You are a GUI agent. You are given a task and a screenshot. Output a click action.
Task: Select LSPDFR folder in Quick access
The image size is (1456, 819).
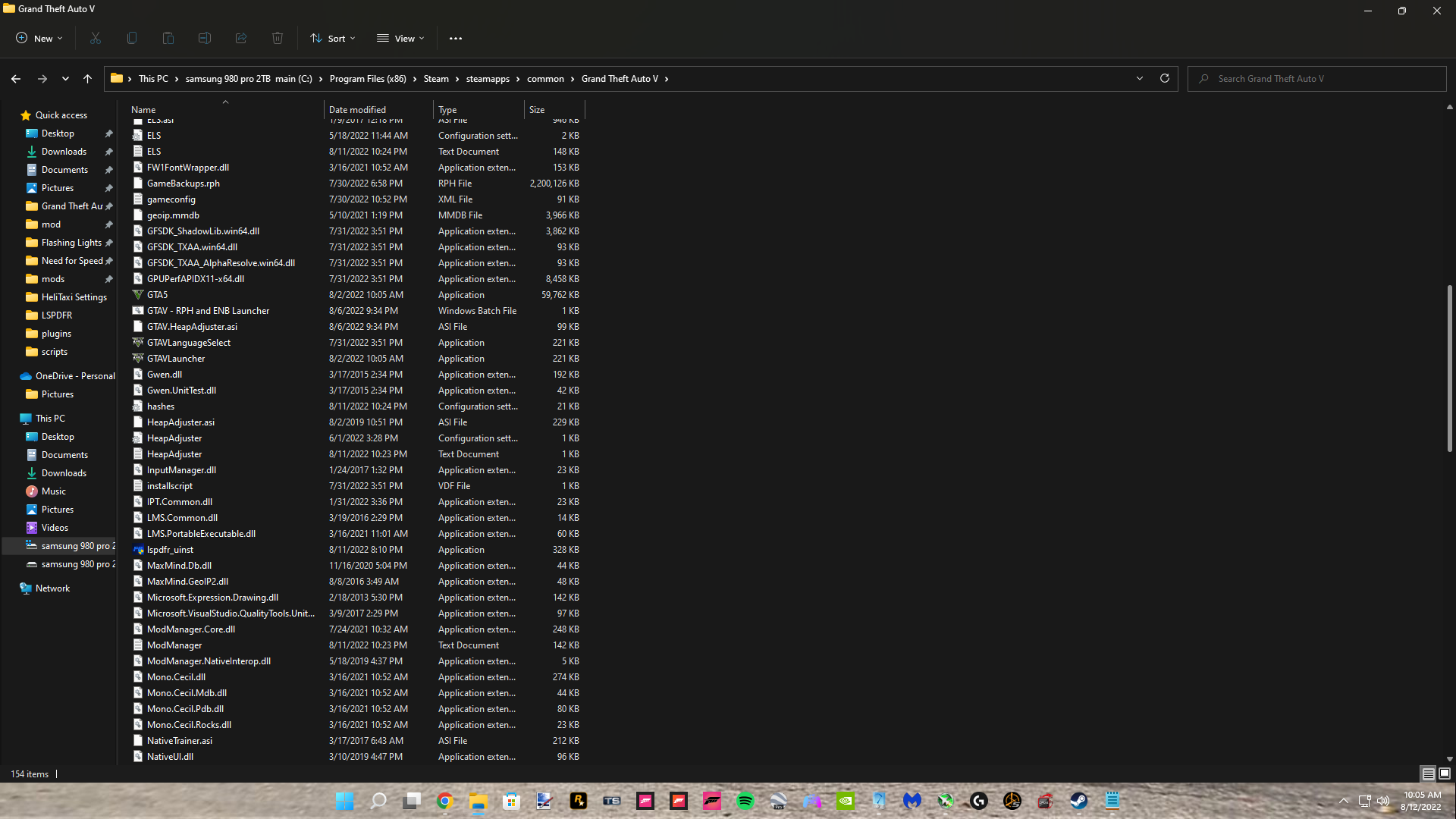click(56, 315)
